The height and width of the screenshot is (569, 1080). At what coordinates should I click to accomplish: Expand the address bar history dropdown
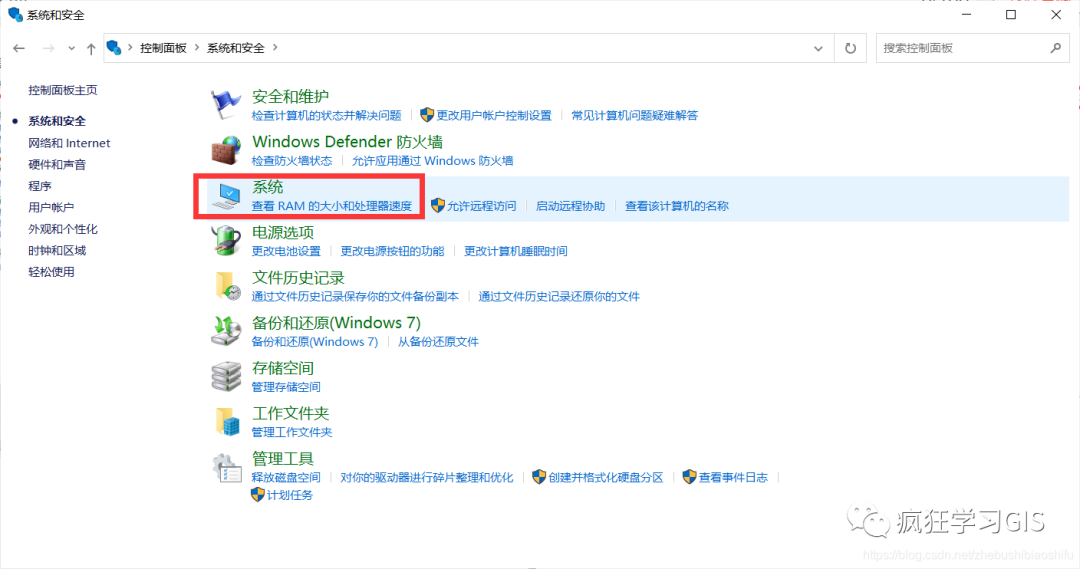[x=818, y=48]
